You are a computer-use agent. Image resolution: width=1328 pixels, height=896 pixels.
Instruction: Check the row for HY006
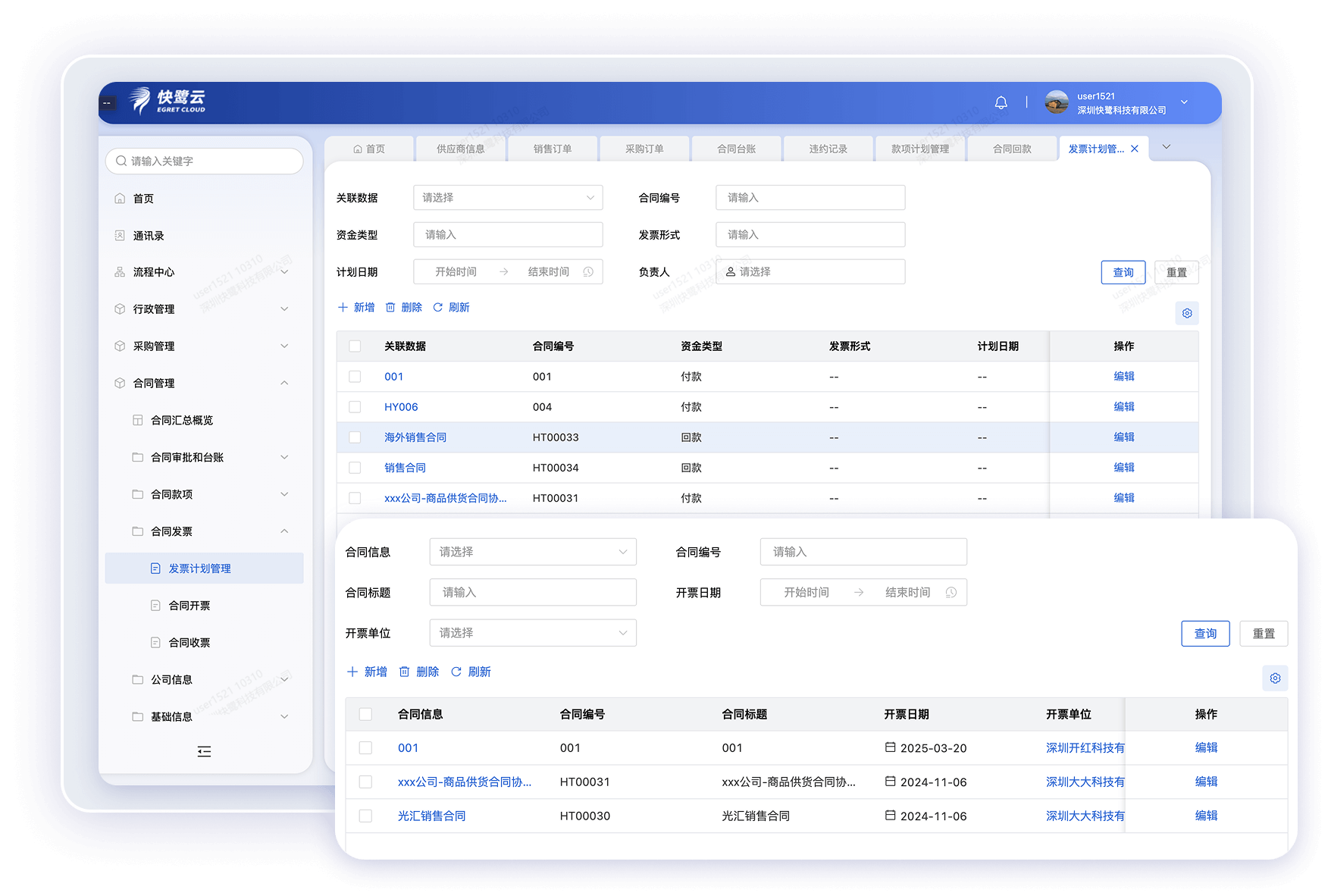click(355, 407)
